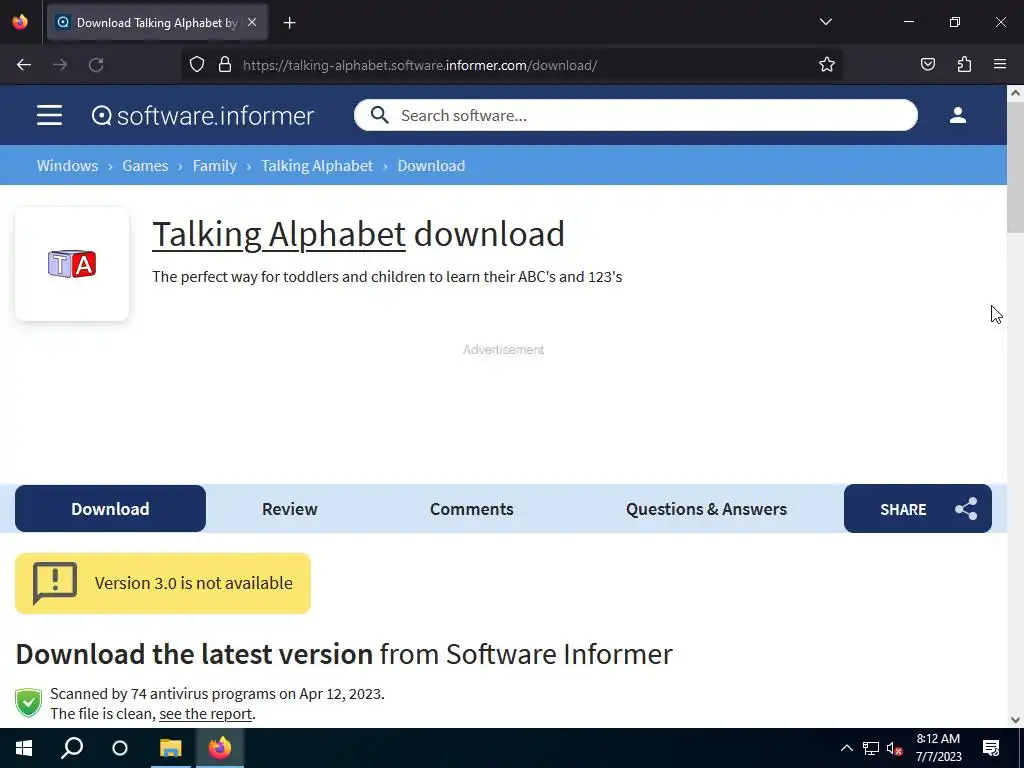Click the network icon in system tray

point(871,748)
